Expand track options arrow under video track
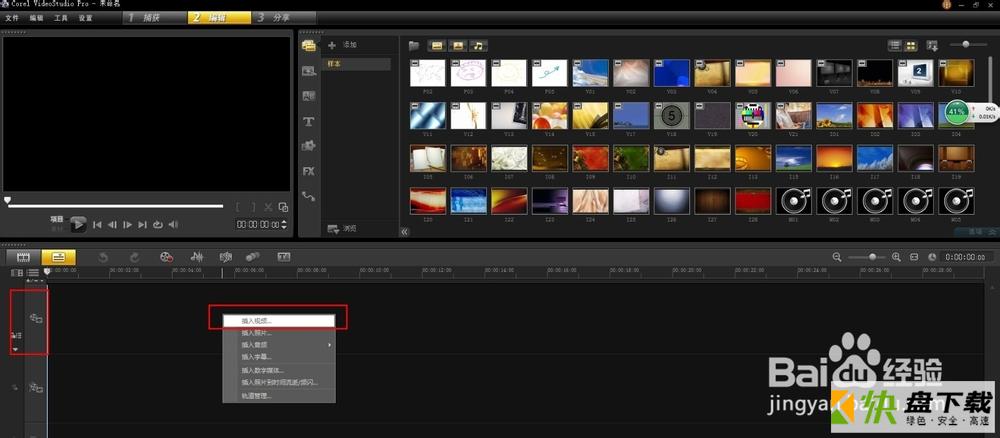The width and height of the screenshot is (1000, 438). coord(16,349)
